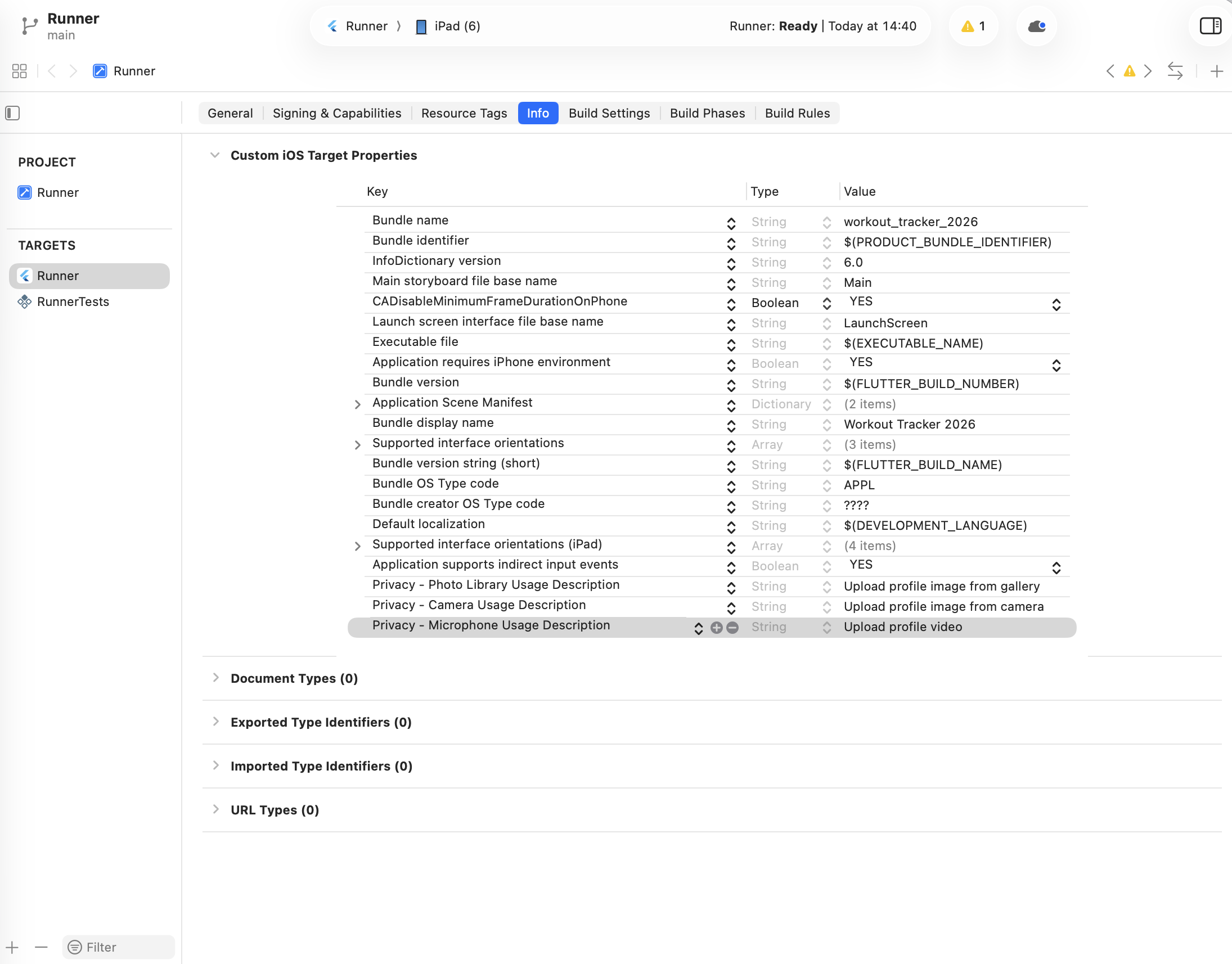1232x964 pixels.
Task: Switch to the Build Settings tab
Action: 609,114
